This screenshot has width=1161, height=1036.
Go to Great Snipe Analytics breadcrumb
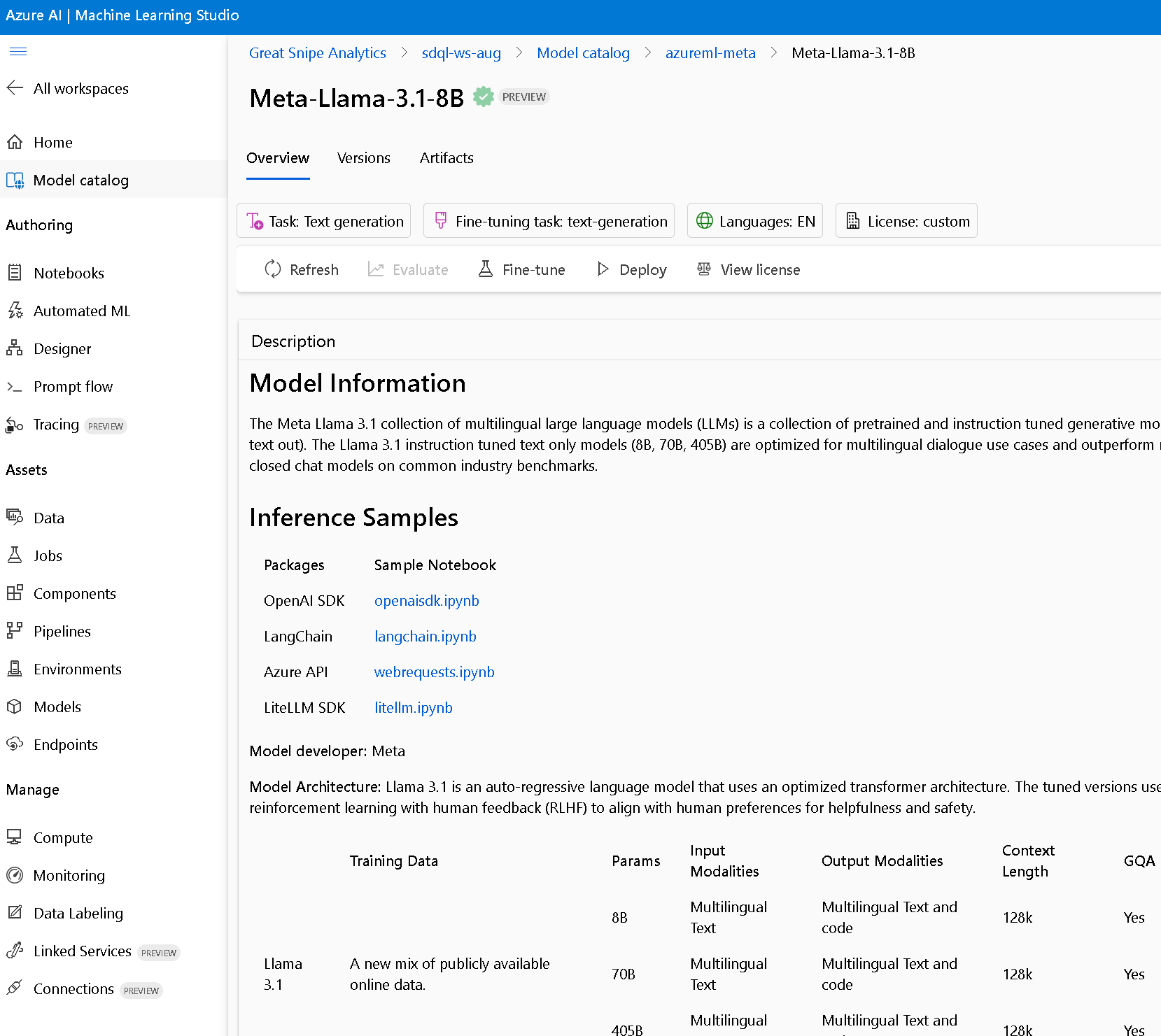coord(318,53)
